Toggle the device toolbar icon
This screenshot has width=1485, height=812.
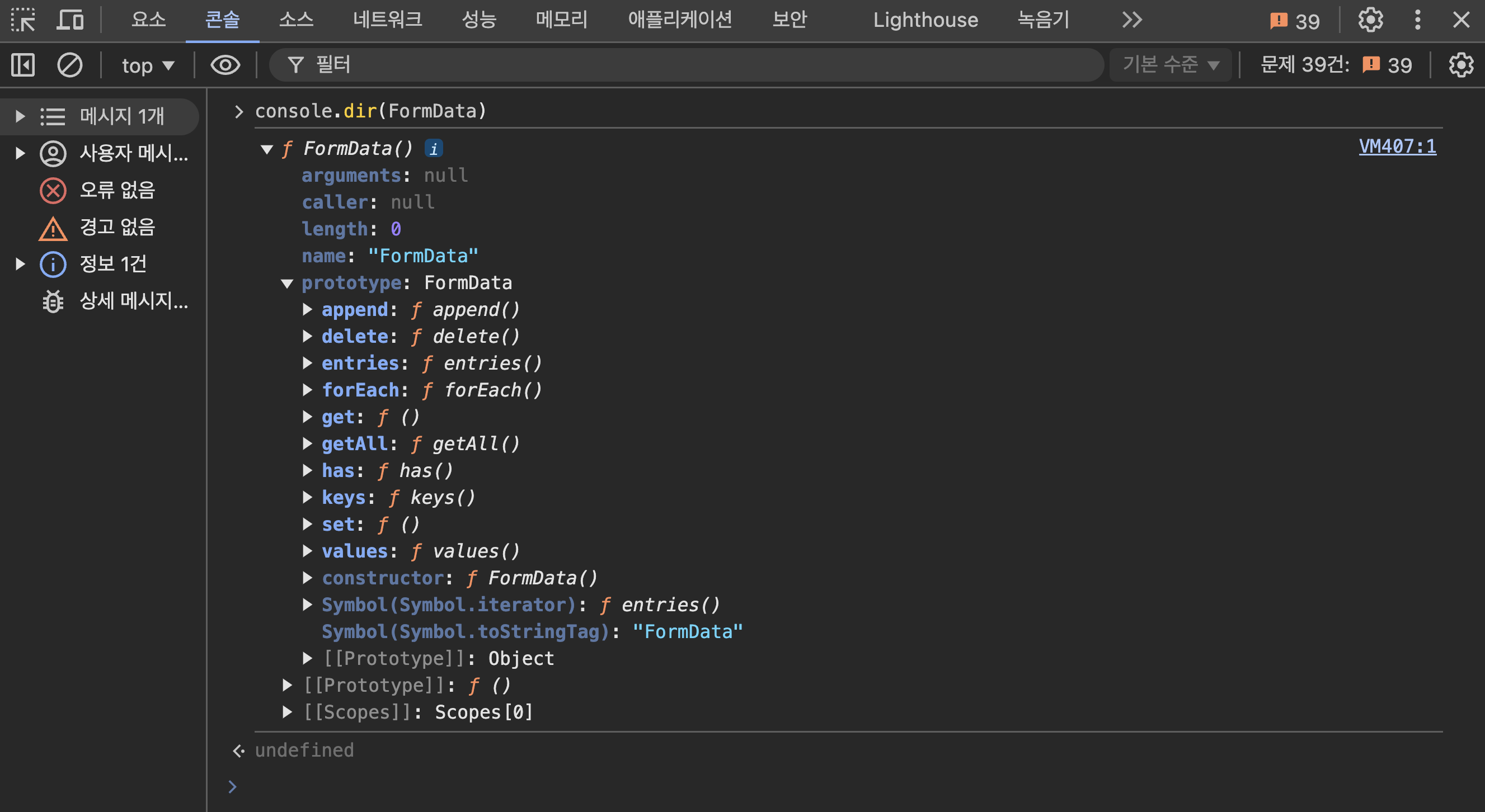coord(71,20)
